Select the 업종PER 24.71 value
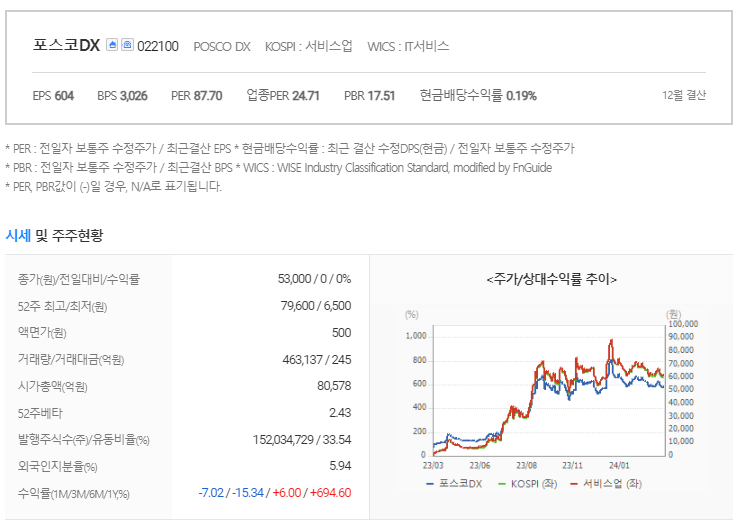Viewport: 740px width, 522px height. (x=283, y=96)
